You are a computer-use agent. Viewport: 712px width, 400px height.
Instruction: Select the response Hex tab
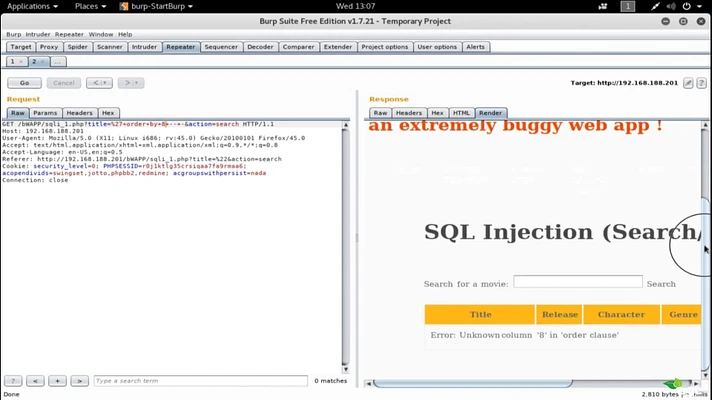pos(437,113)
